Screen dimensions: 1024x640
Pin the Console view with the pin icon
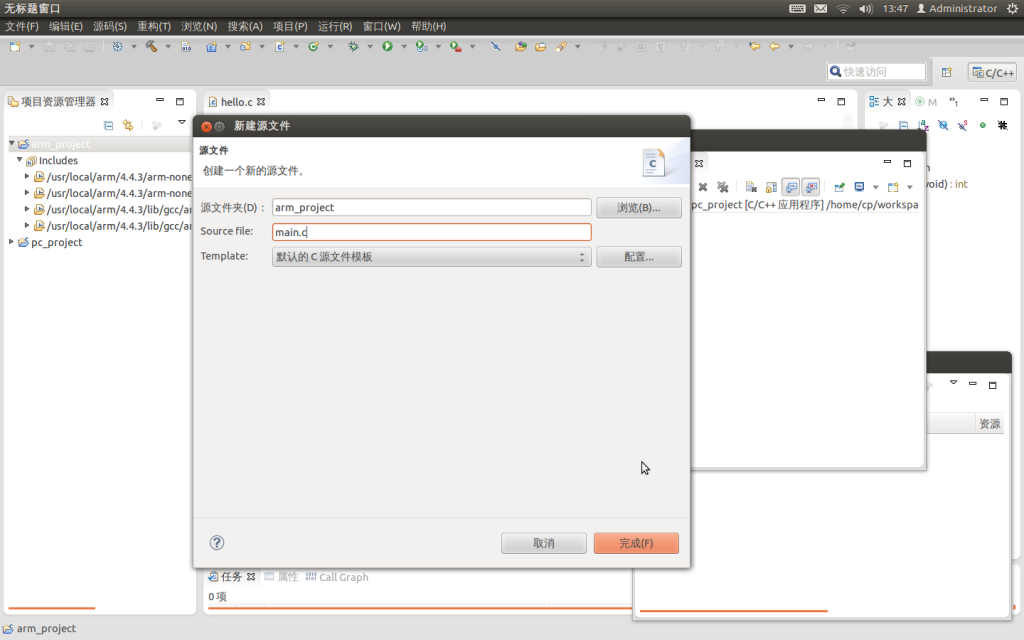pyautogui.click(x=839, y=186)
